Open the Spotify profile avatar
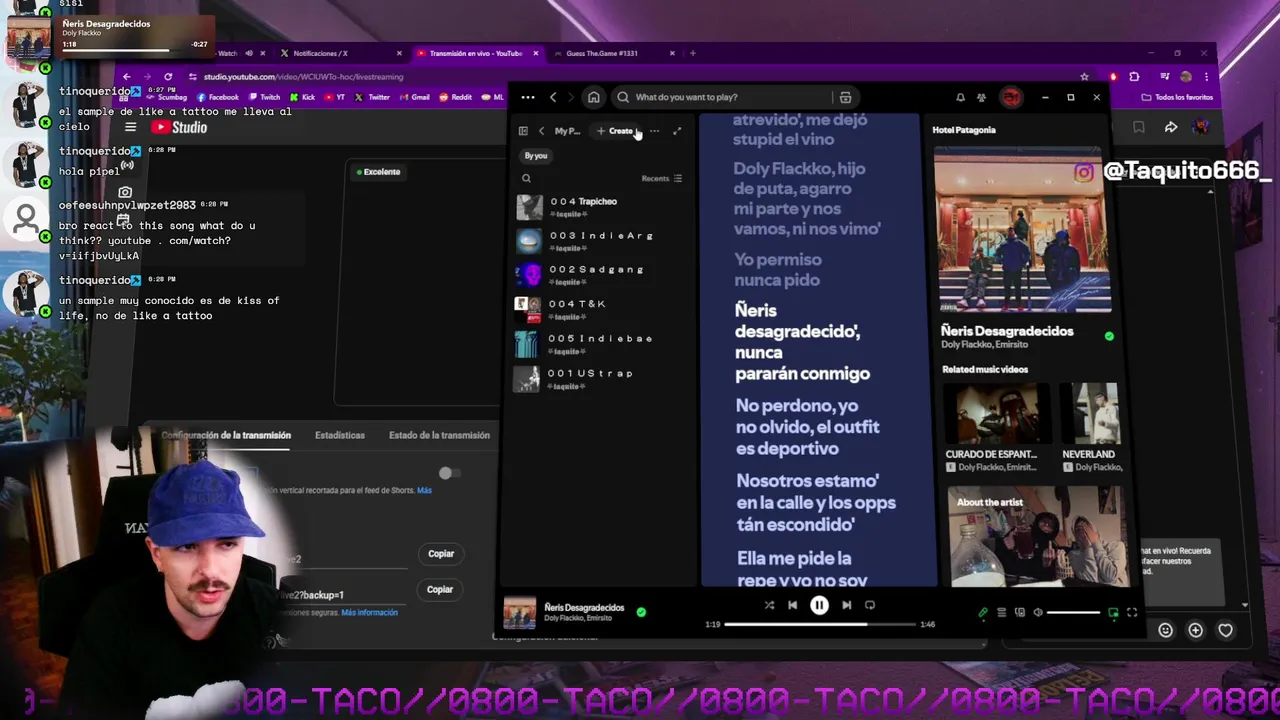Screen dimensions: 1280x720 1011,97
